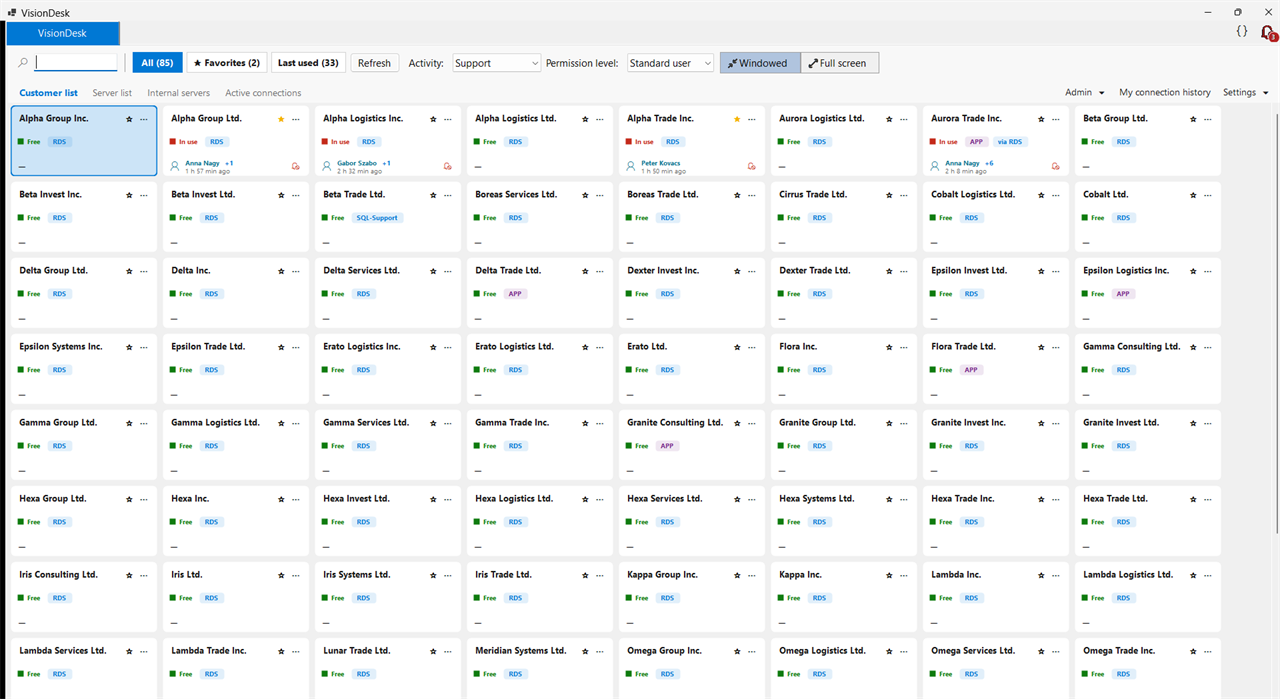Select Full screen connection mode
The image size is (1280, 699).
click(x=839, y=63)
